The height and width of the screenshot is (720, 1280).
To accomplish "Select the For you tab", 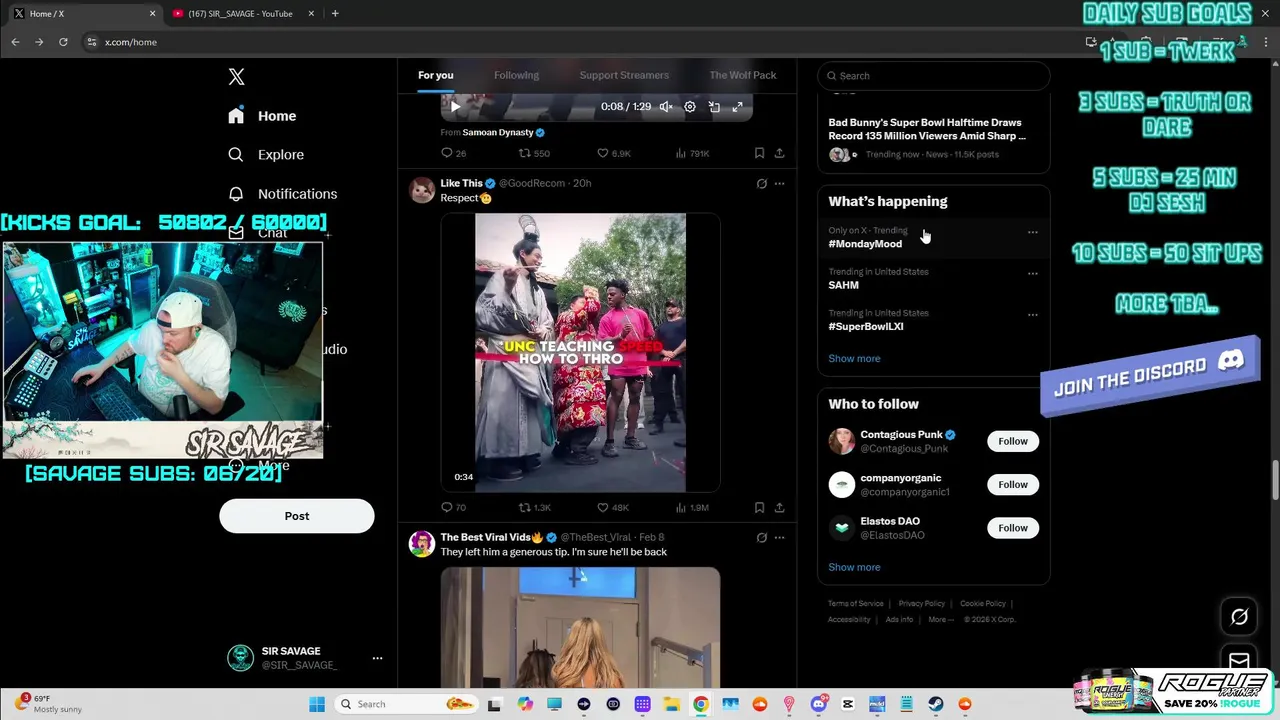I will pos(435,75).
